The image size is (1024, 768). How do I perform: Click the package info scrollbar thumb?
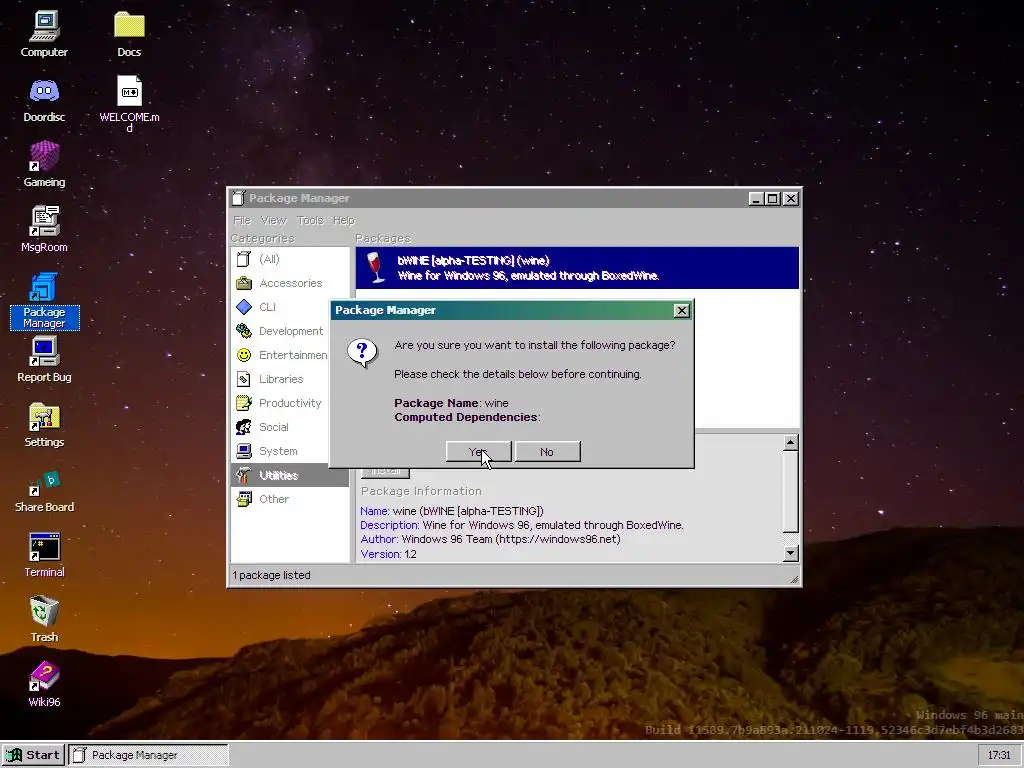click(x=790, y=492)
